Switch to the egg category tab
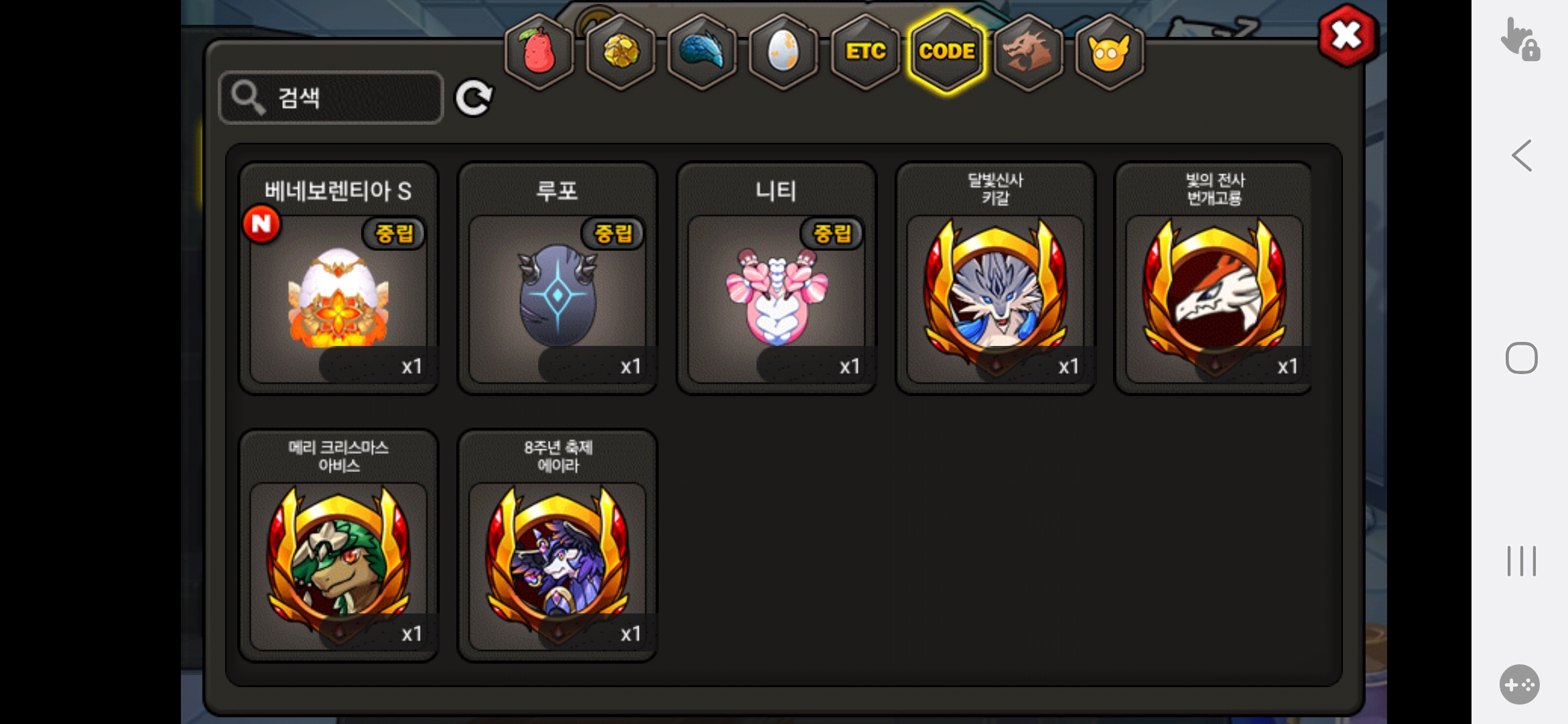The image size is (1568, 724). coord(783,52)
